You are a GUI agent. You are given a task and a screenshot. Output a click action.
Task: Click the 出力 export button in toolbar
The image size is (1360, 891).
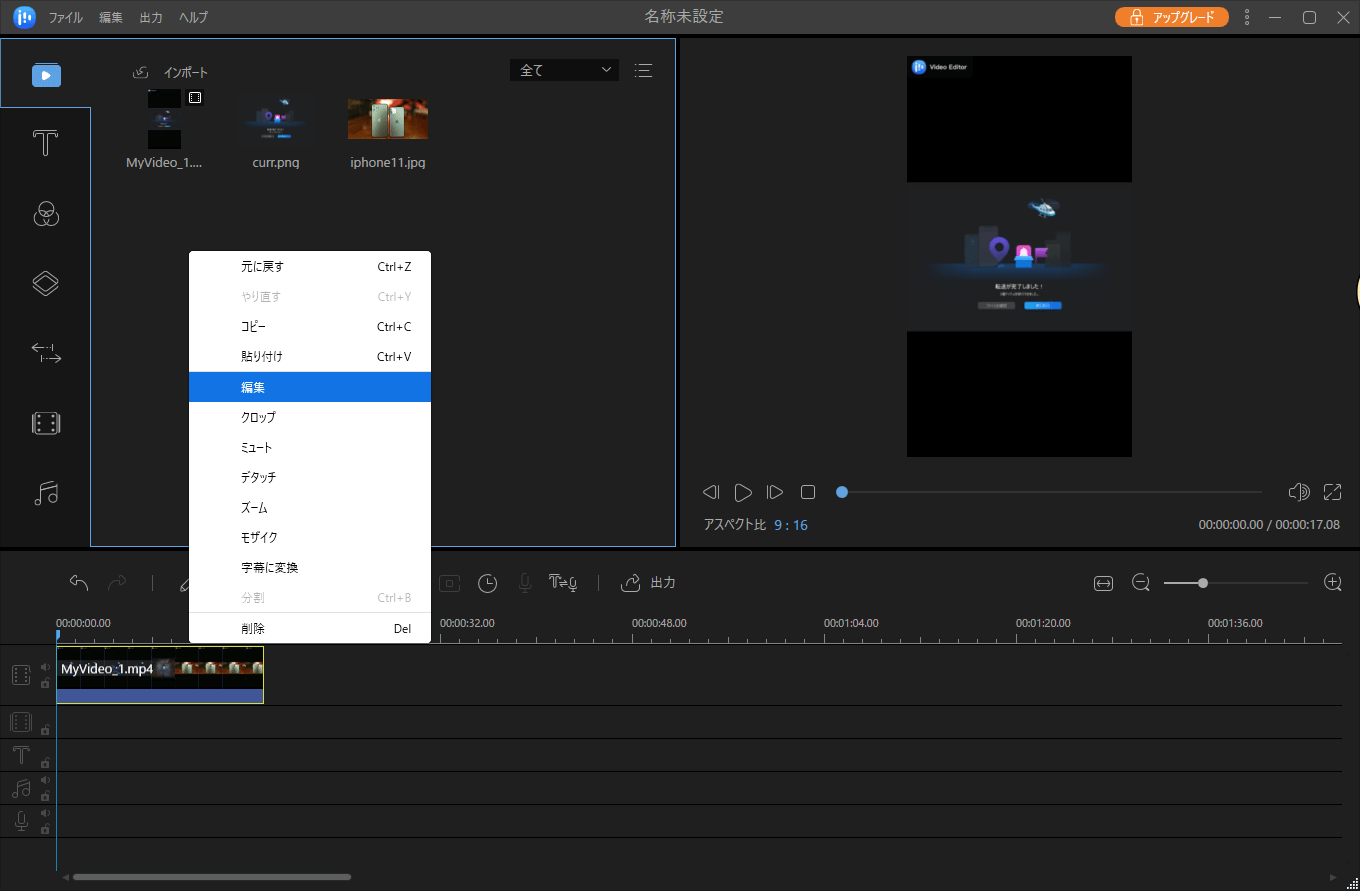[x=648, y=583]
